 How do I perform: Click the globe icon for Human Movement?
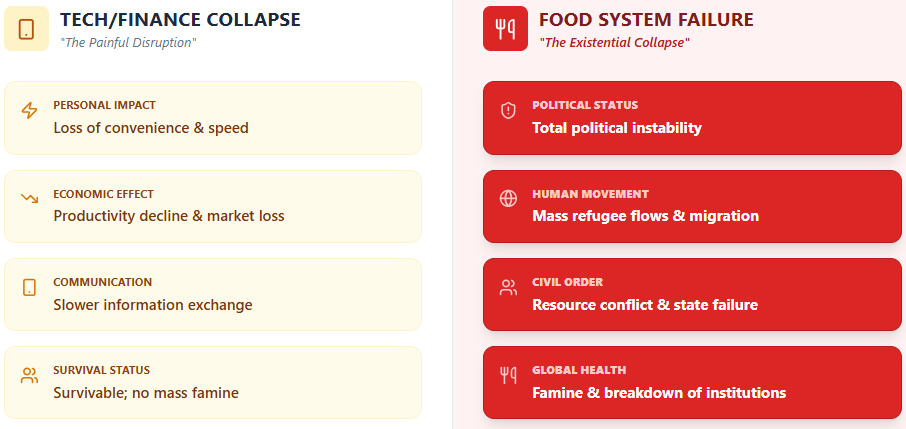(508, 198)
